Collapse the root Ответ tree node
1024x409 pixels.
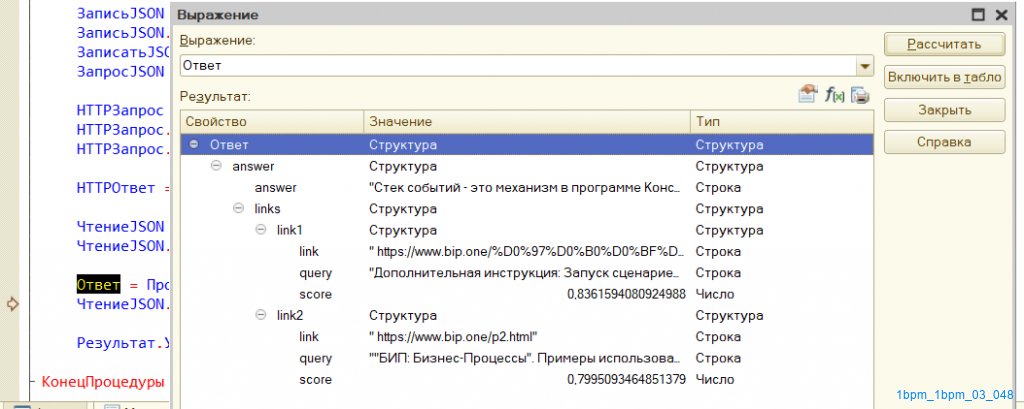tap(194, 144)
